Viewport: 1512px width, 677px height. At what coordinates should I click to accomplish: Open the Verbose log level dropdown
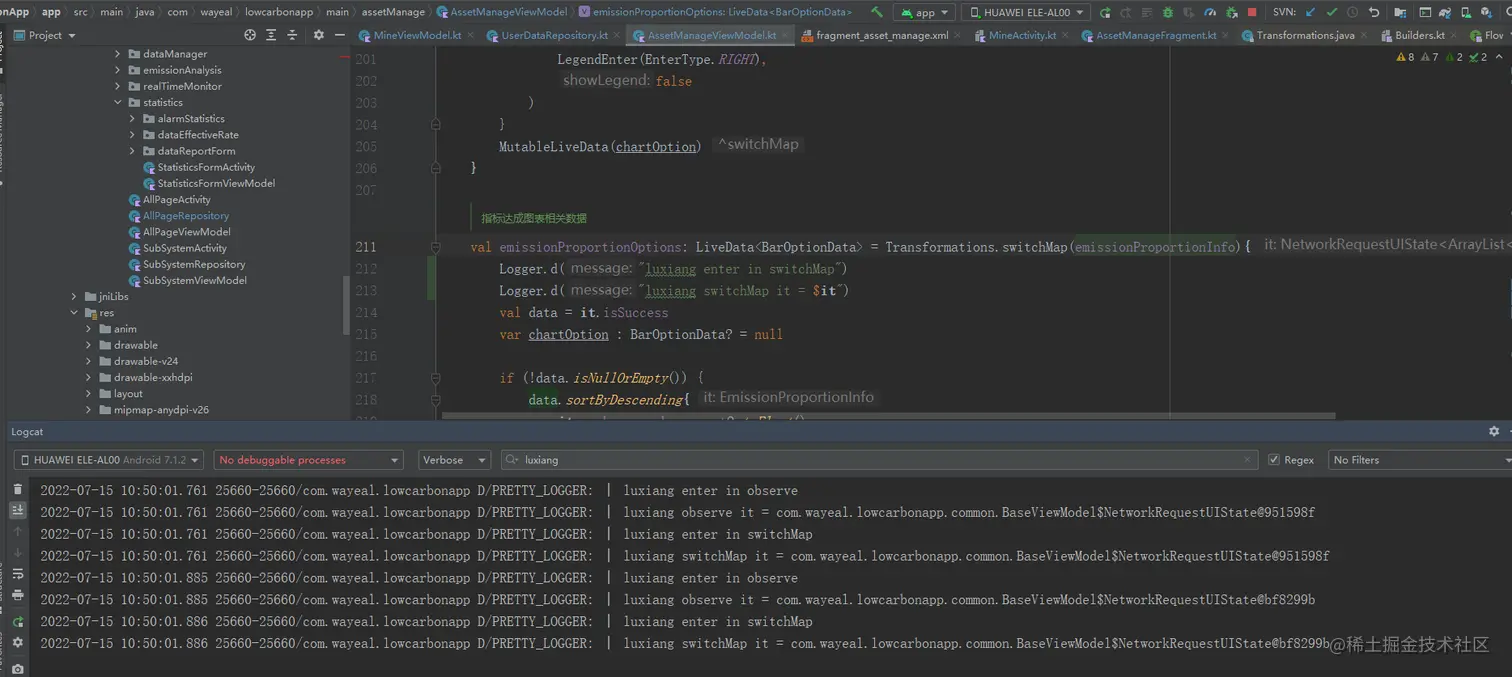[x=454, y=460]
